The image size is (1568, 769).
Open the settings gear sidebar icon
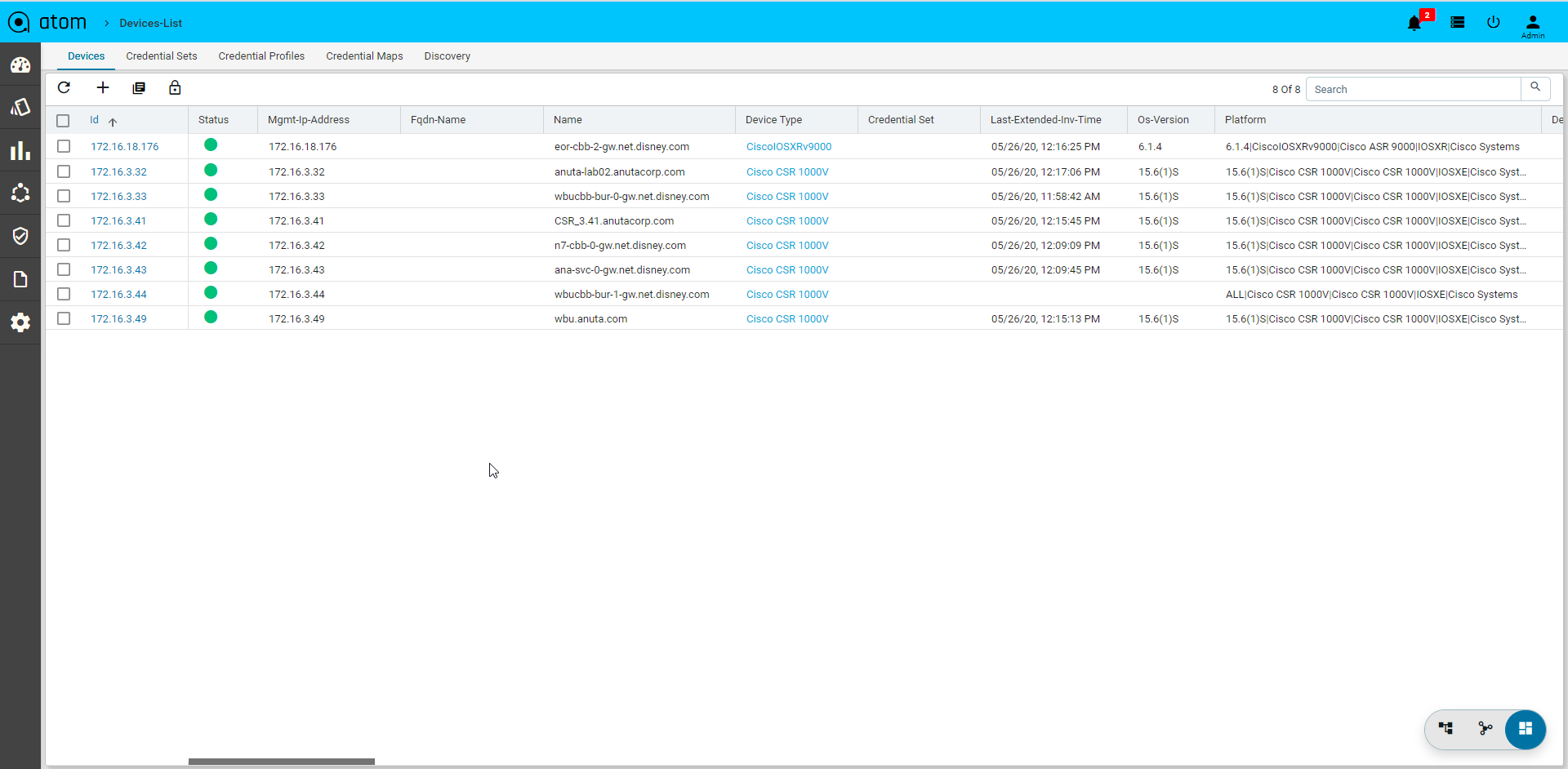(20, 322)
